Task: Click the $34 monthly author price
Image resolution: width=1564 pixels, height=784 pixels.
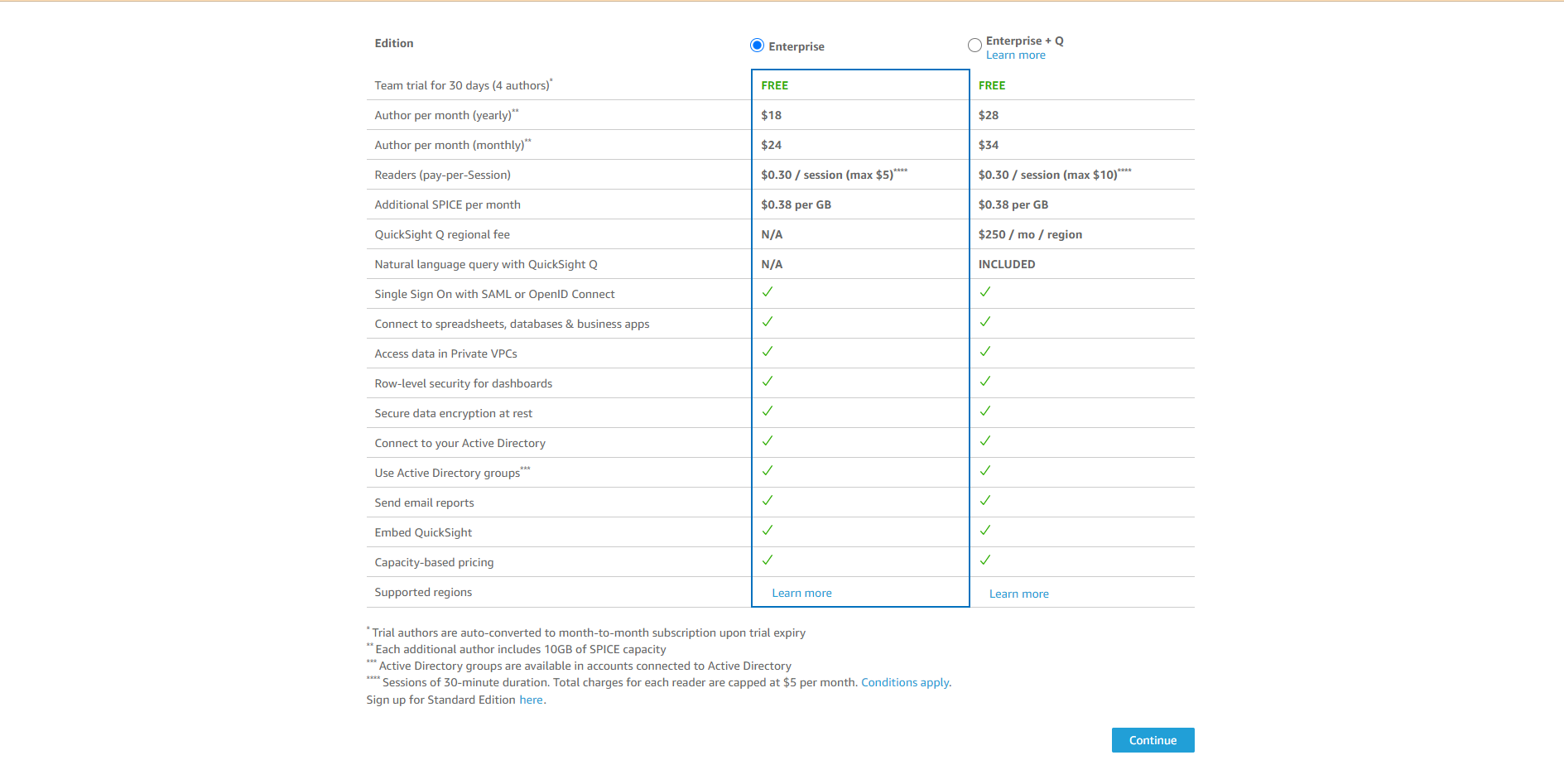Action: pyautogui.click(x=989, y=145)
